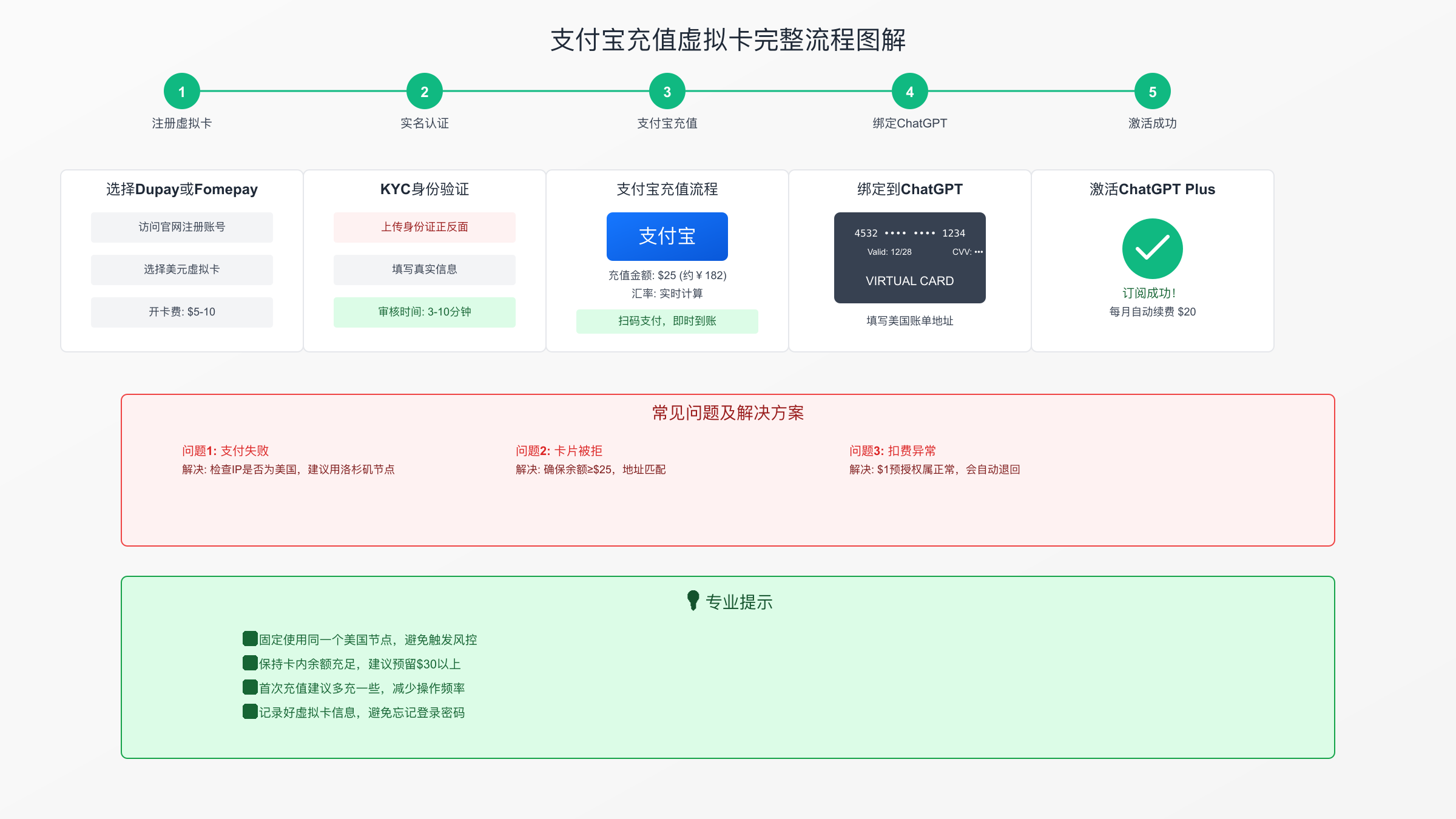Click step 4 circle 绑定ChatGPT
The image size is (1456, 819).
pyautogui.click(x=910, y=92)
